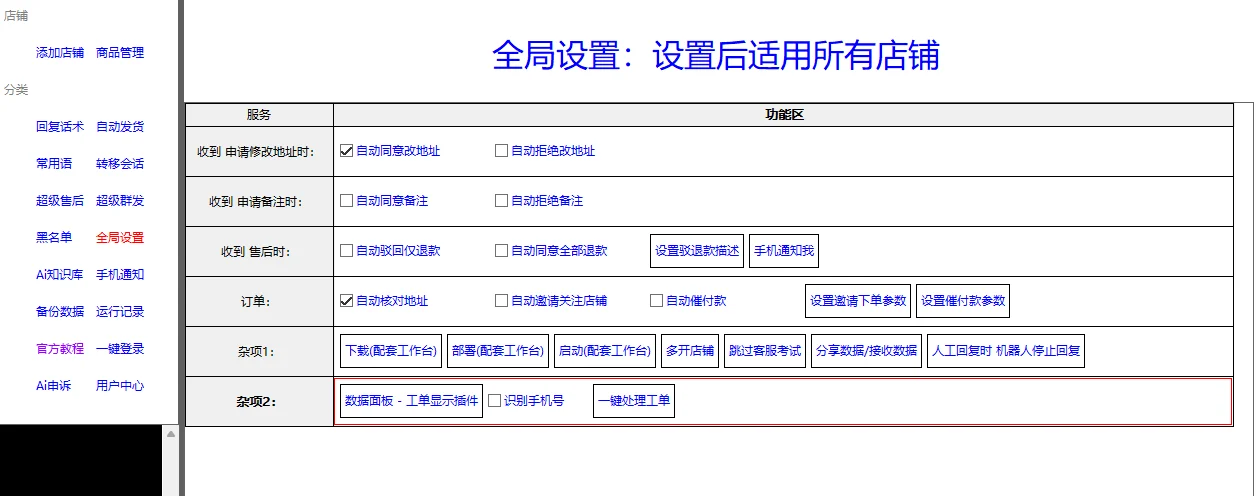The image size is (1256, 496).
Task: Uncheck 自动核对地址 checkbox
Action: 347,301
